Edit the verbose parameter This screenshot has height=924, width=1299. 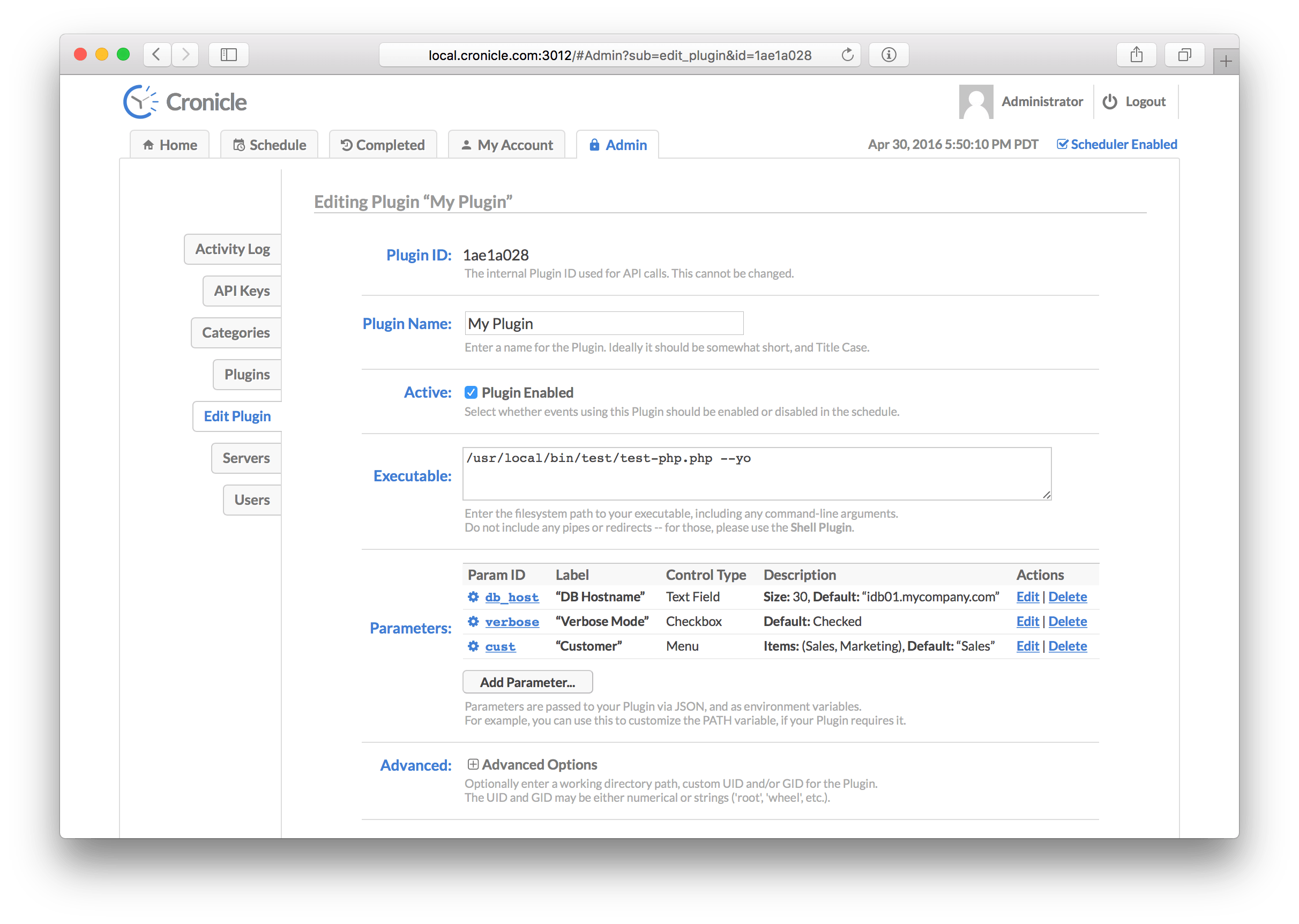click(1028, 621)
